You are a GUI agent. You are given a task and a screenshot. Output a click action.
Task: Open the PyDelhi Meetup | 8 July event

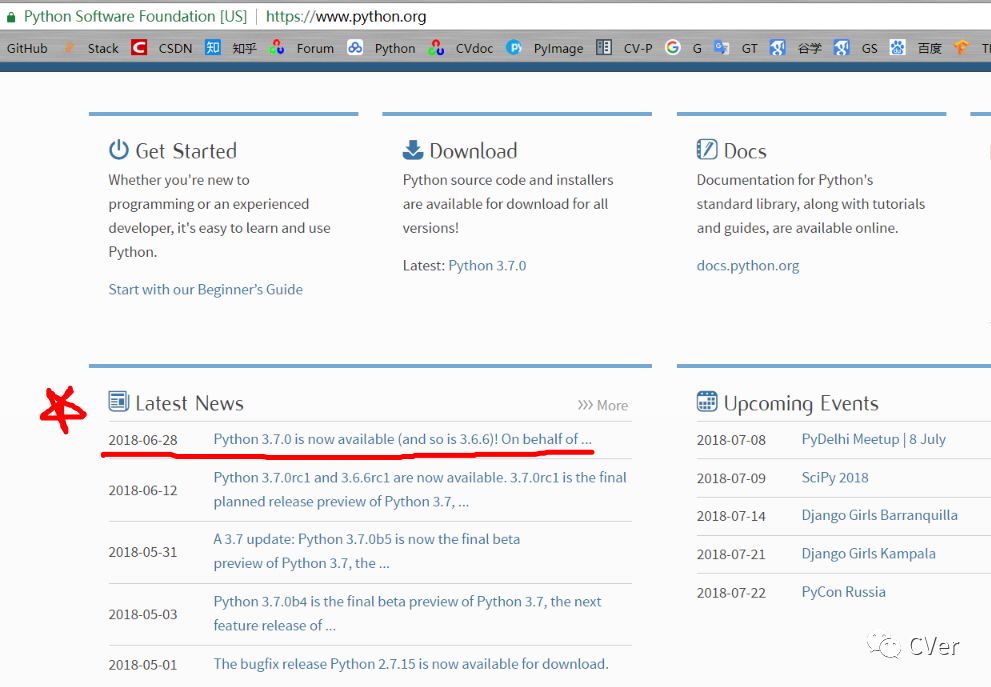pos(873,439)
